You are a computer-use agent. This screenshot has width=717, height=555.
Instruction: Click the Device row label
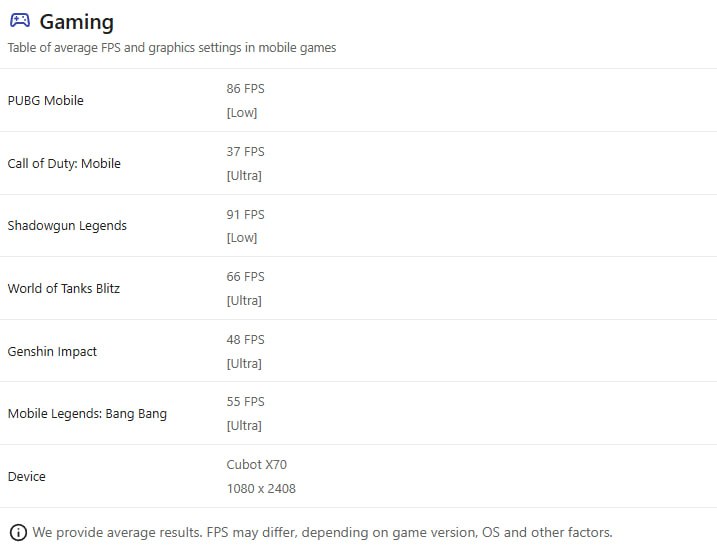[x=27, y=477]
